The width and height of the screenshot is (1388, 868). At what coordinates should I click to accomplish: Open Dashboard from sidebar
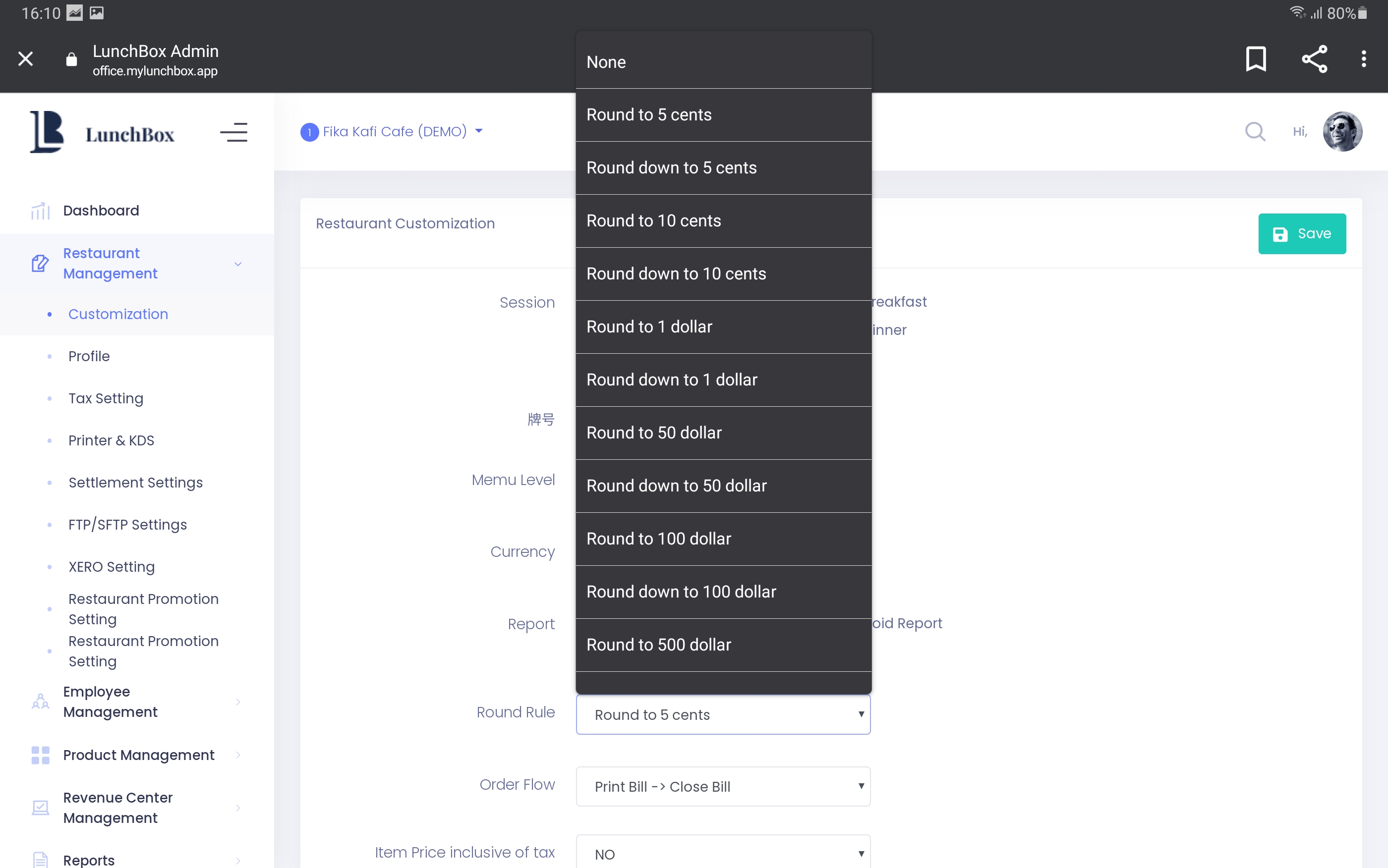tap(101, 211)
